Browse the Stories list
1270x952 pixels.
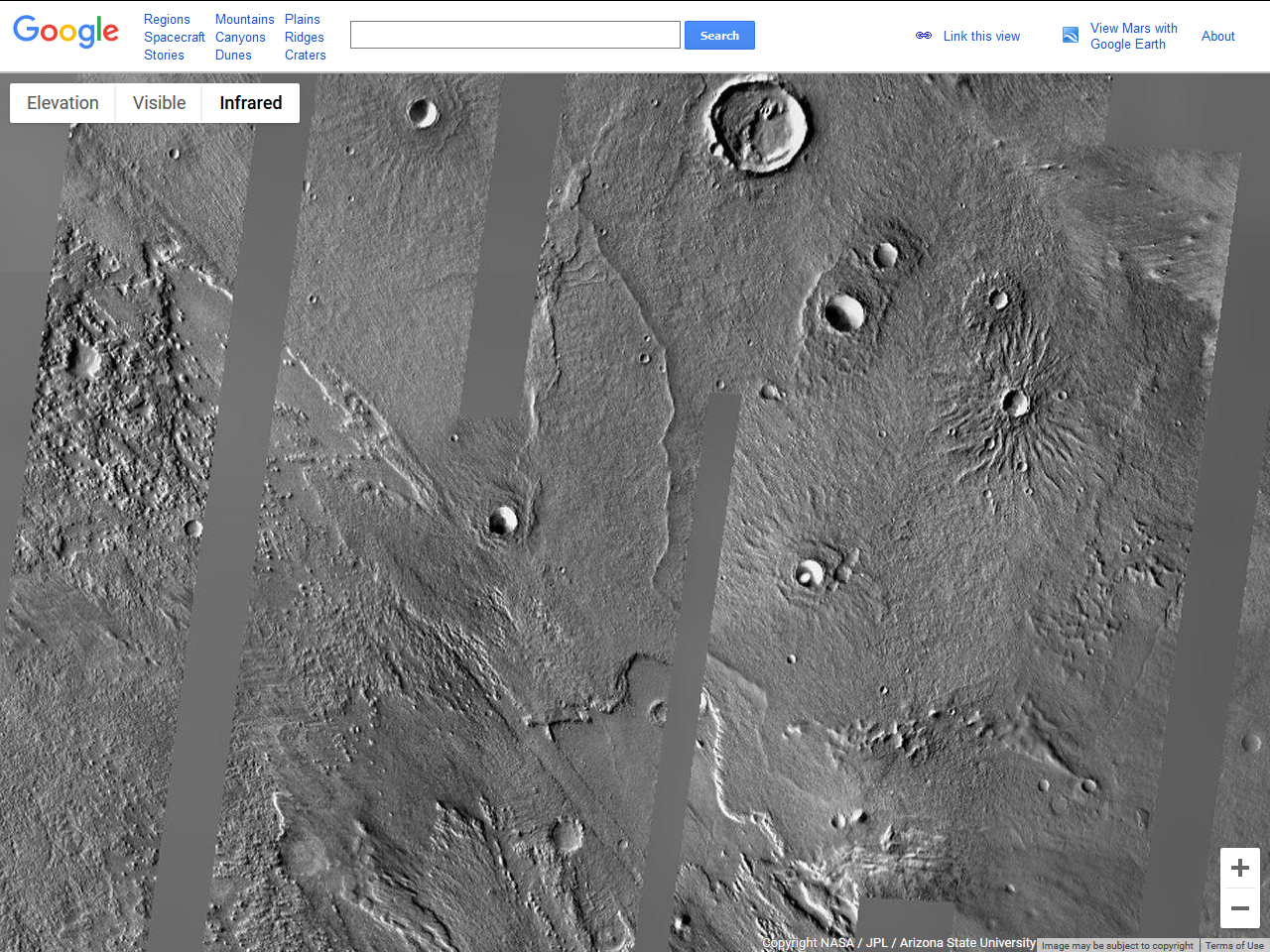[164, 55]
